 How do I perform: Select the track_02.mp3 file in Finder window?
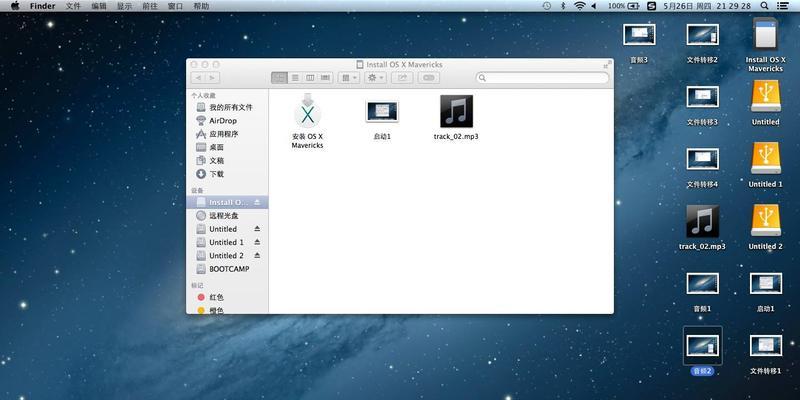click(x=456, y=111)
